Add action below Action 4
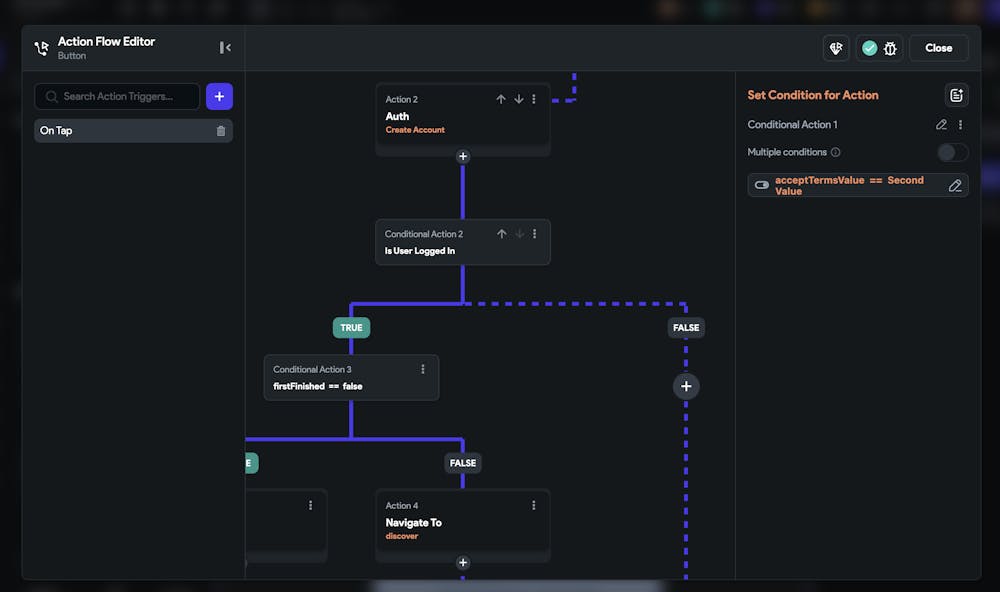Screen dimensions: 1000x592 click(x=463, y=563)
